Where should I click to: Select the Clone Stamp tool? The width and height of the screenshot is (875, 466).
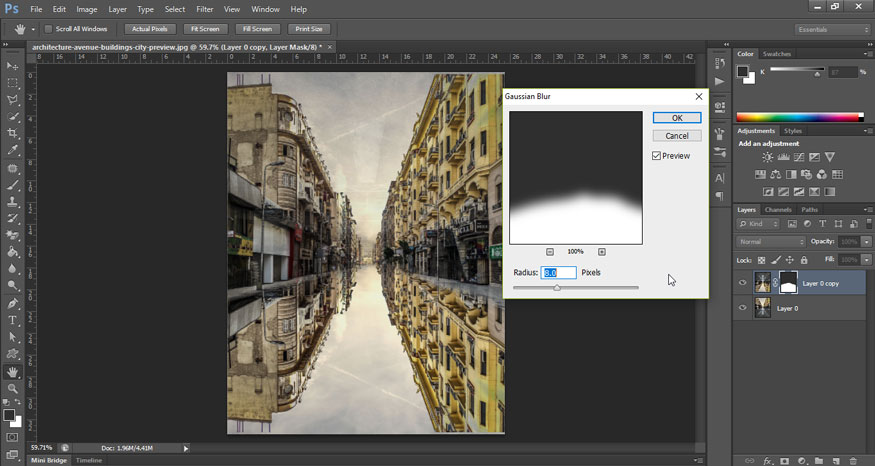12,201
